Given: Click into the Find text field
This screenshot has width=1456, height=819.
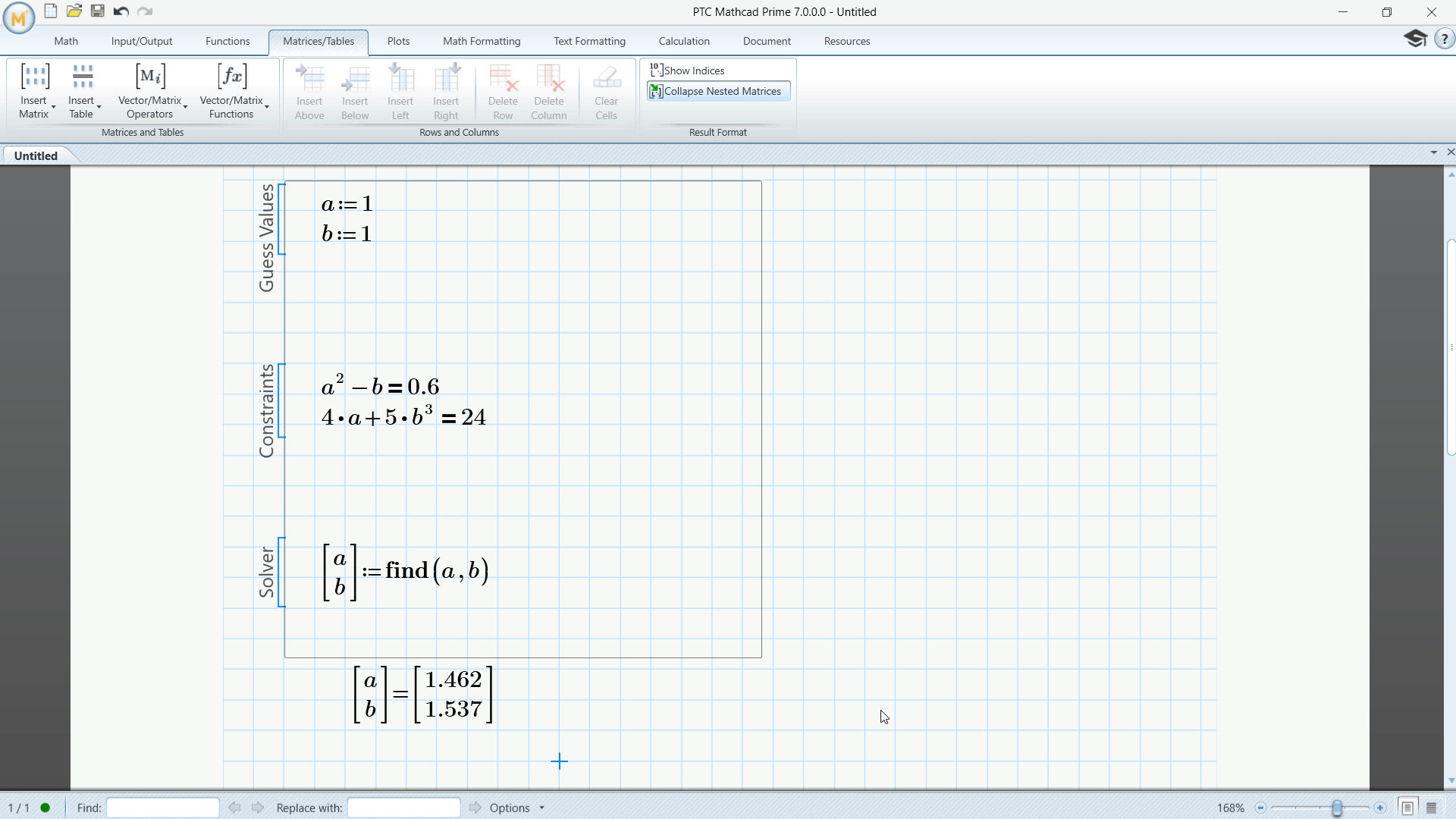Looking at the screenshot, I should [163, 808].
